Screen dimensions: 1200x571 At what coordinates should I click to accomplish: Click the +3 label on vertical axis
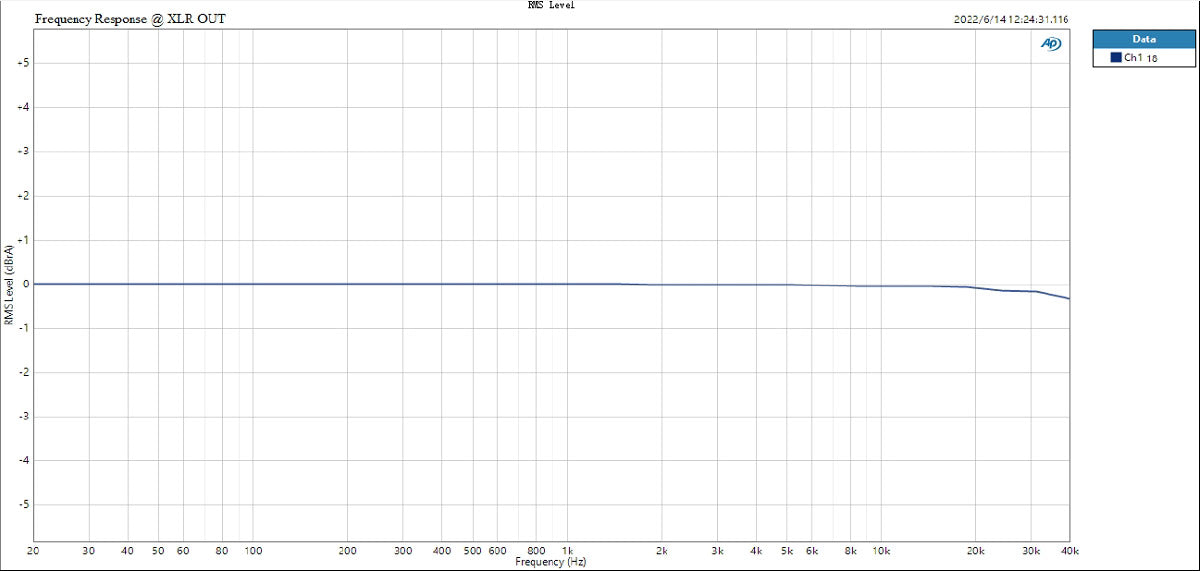tap(22, 151)
